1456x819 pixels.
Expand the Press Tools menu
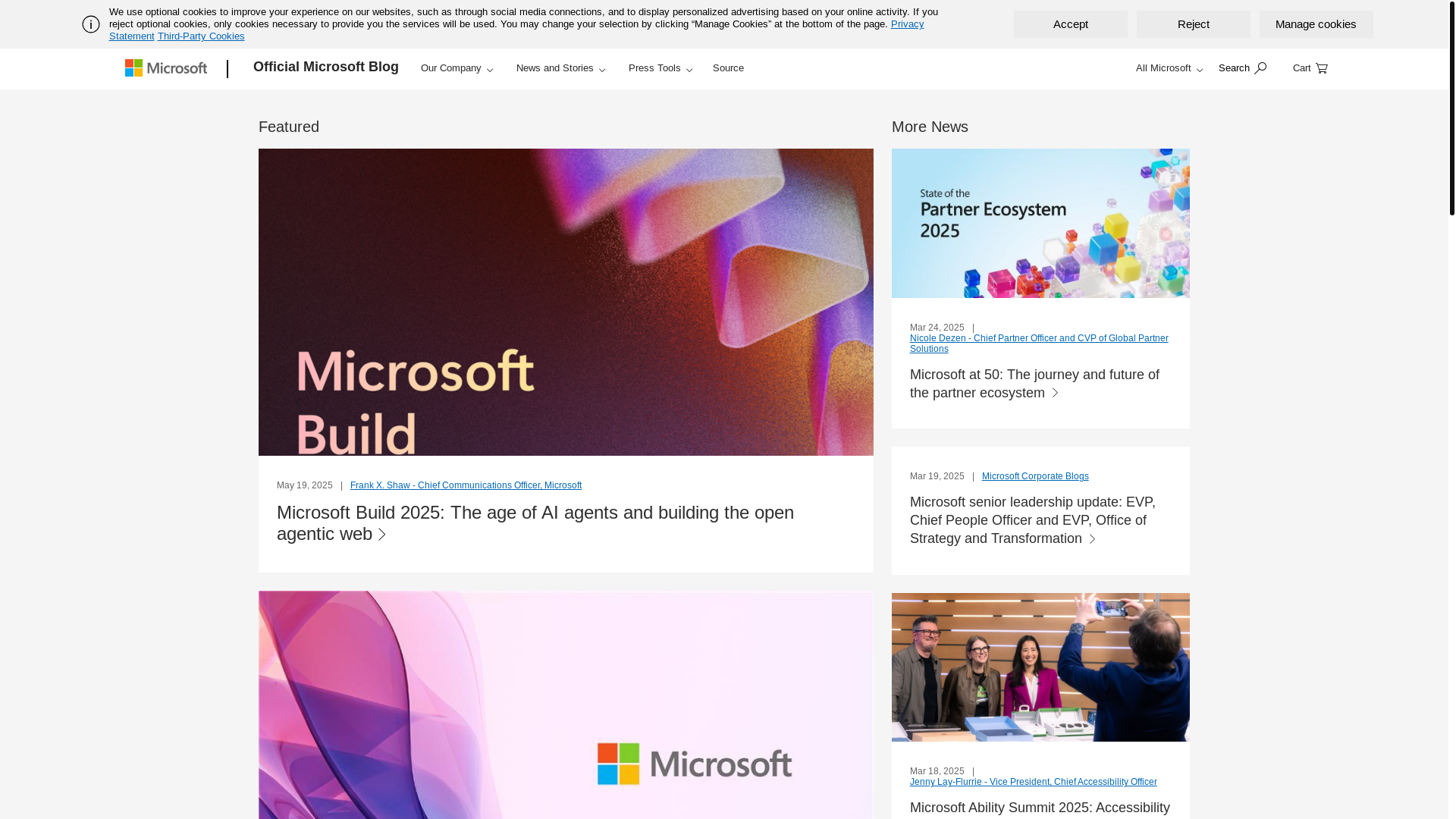pyautogui.click(x=661, y=68)
